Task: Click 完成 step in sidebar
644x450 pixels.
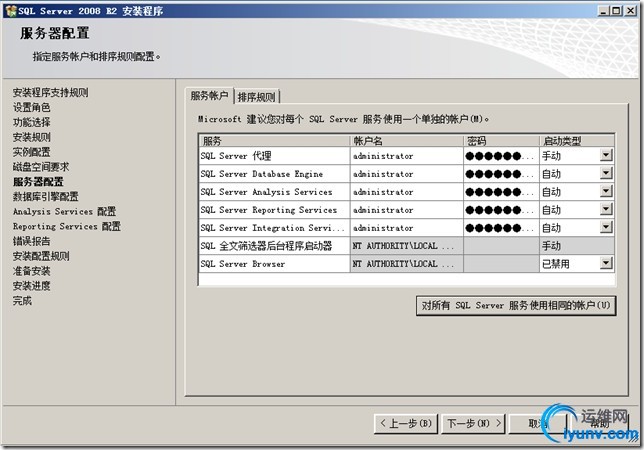Action: point(22,301)
